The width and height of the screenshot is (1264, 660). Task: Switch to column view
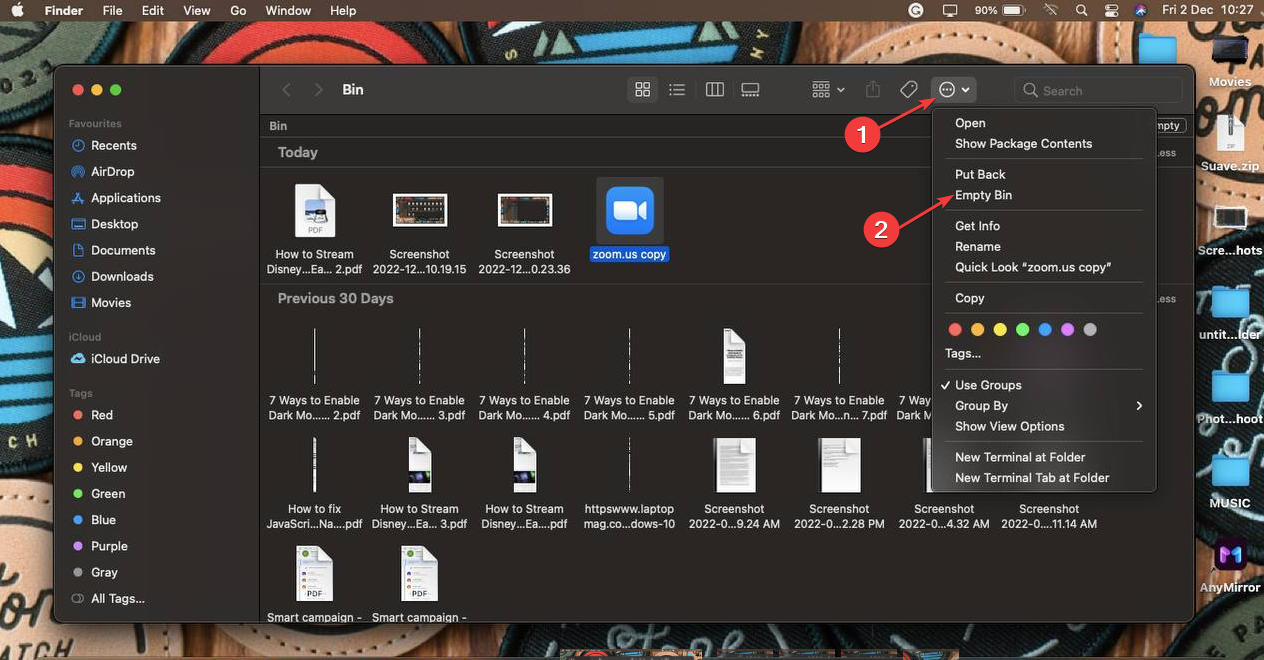(x=714, y=89)
